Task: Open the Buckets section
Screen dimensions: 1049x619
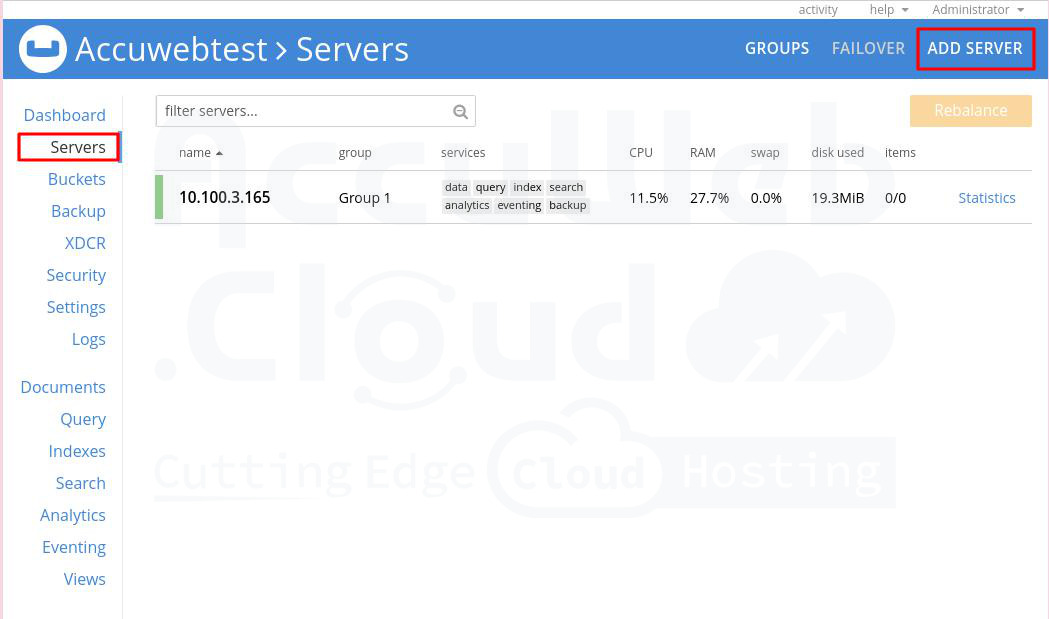Action: (x=76, y=179)
